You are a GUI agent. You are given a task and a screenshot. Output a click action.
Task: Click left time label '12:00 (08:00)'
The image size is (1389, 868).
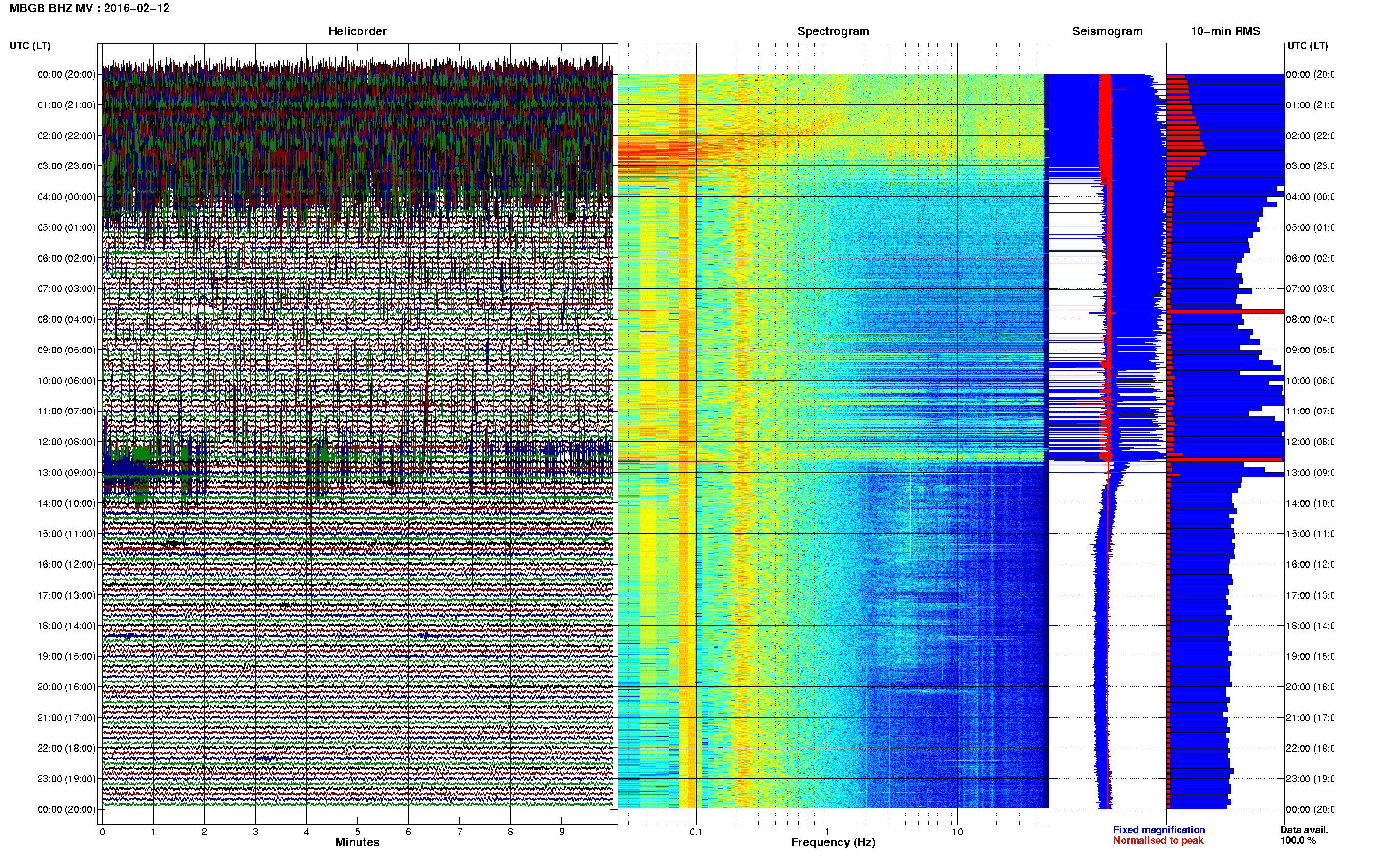pos(66,442)
